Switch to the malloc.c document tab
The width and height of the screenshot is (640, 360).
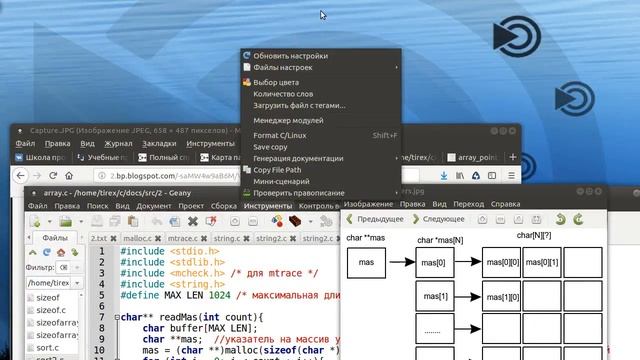click(x=137, y=238)
